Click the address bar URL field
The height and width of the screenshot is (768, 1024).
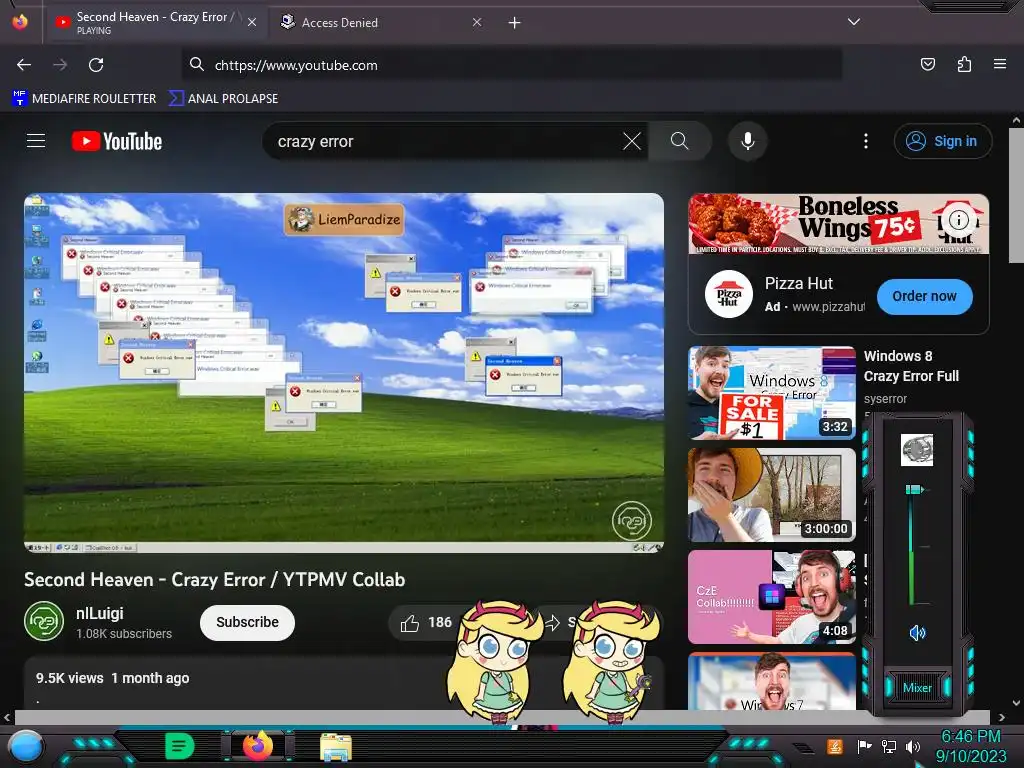point(511,65)
